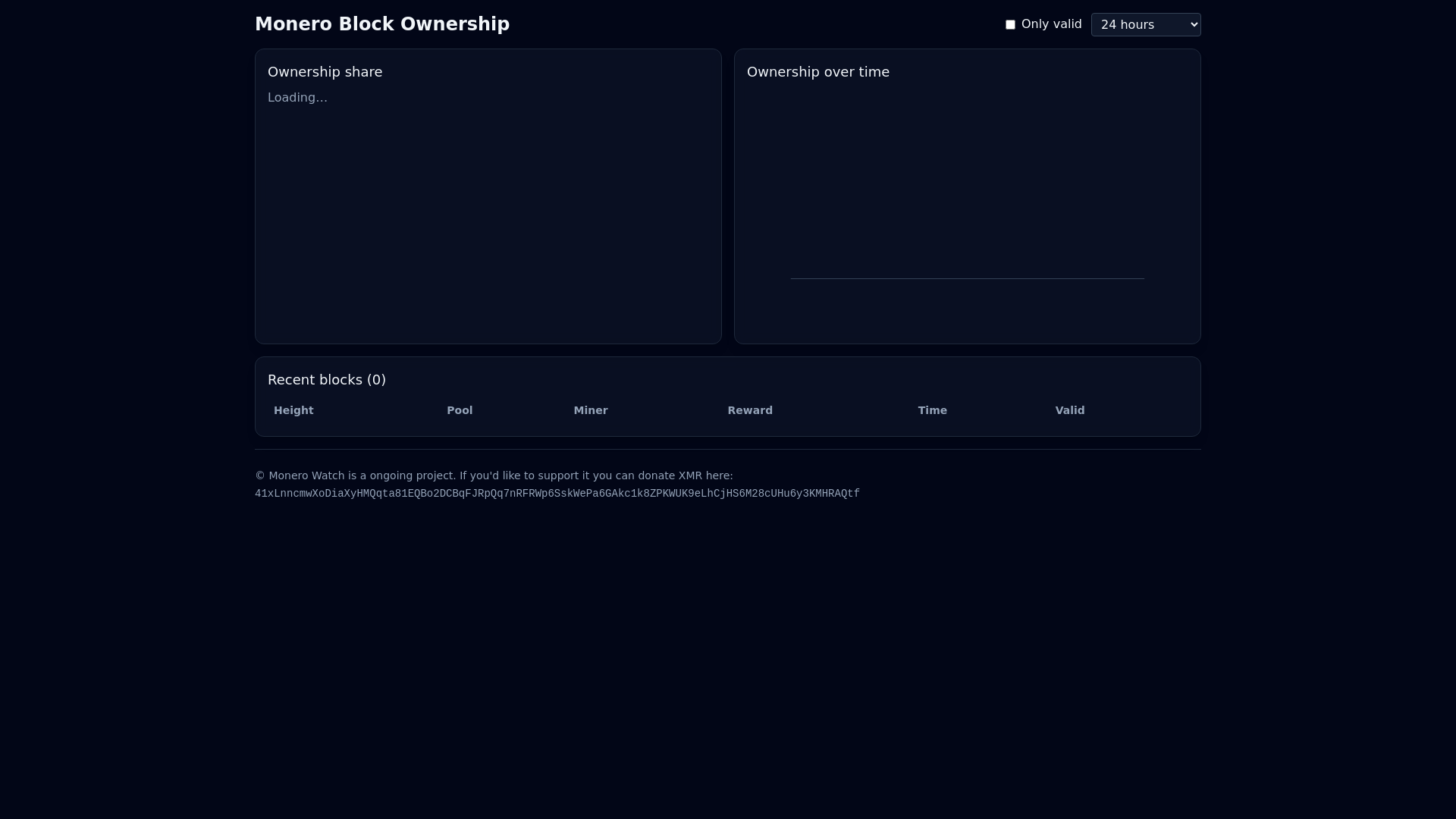Click the Only valid label text

click(x=1052, y=24)
